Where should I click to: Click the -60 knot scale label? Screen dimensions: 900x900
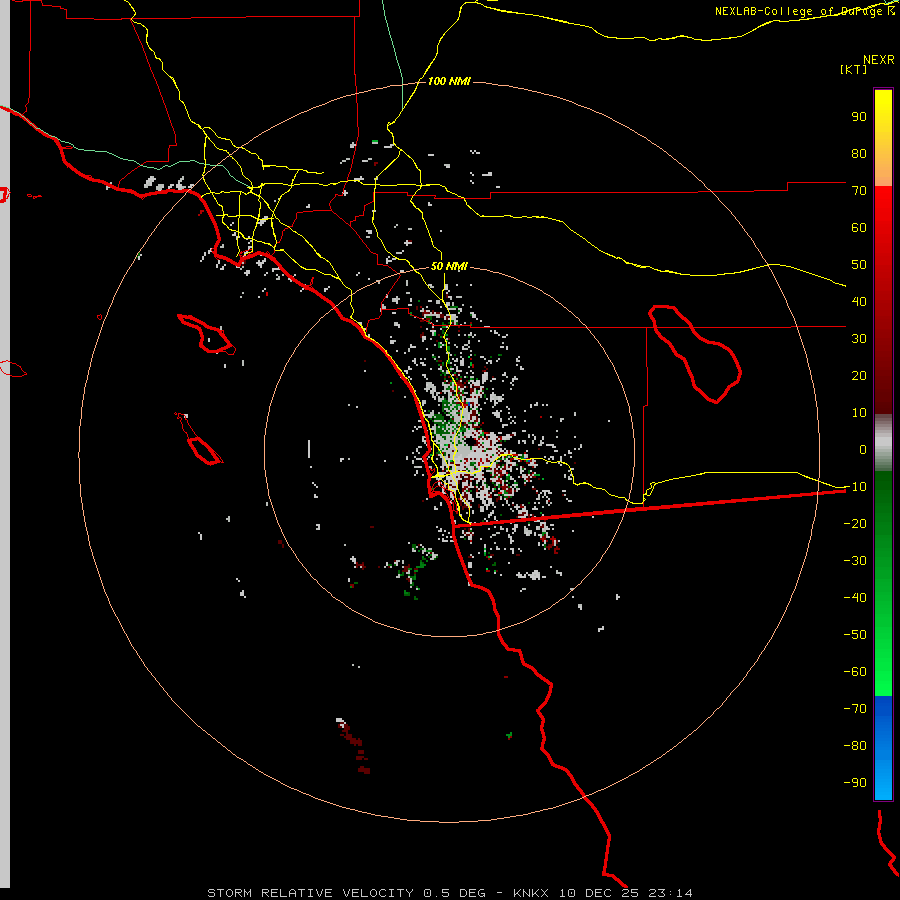click(855, 672)
